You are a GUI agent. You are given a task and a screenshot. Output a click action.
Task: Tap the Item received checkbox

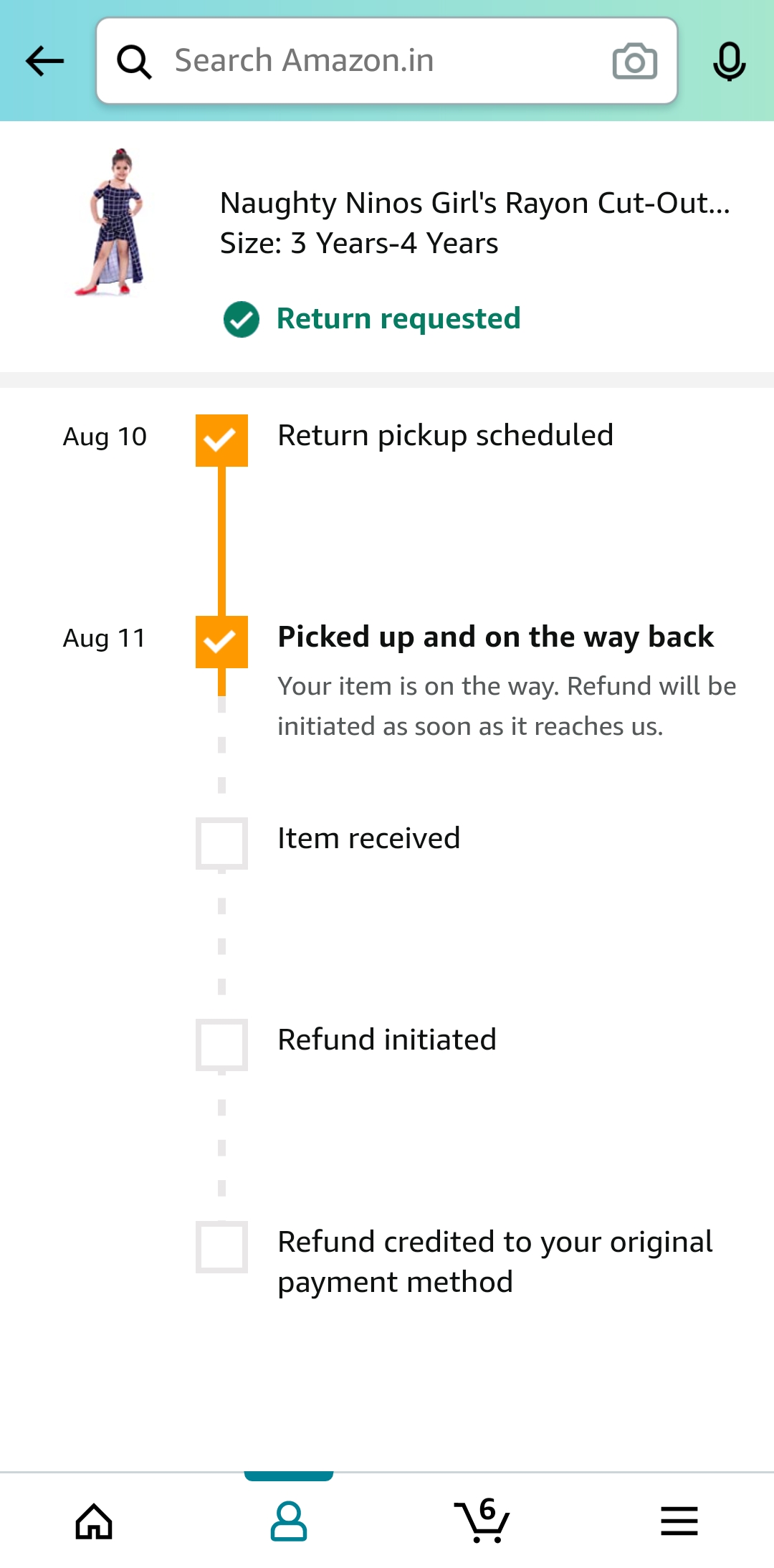click(x=221, y=843)
